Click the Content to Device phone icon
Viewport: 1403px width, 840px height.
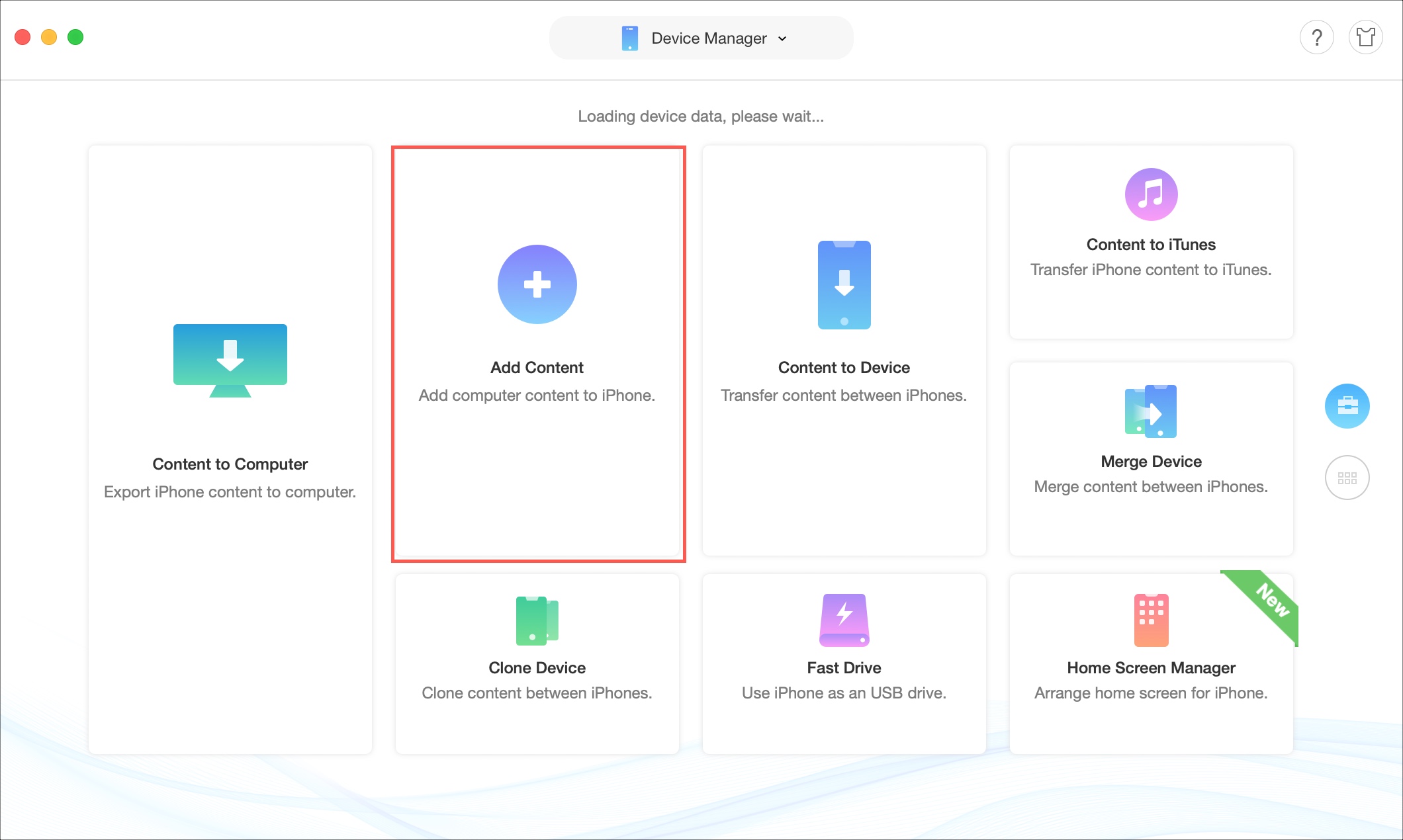(844, 284)
